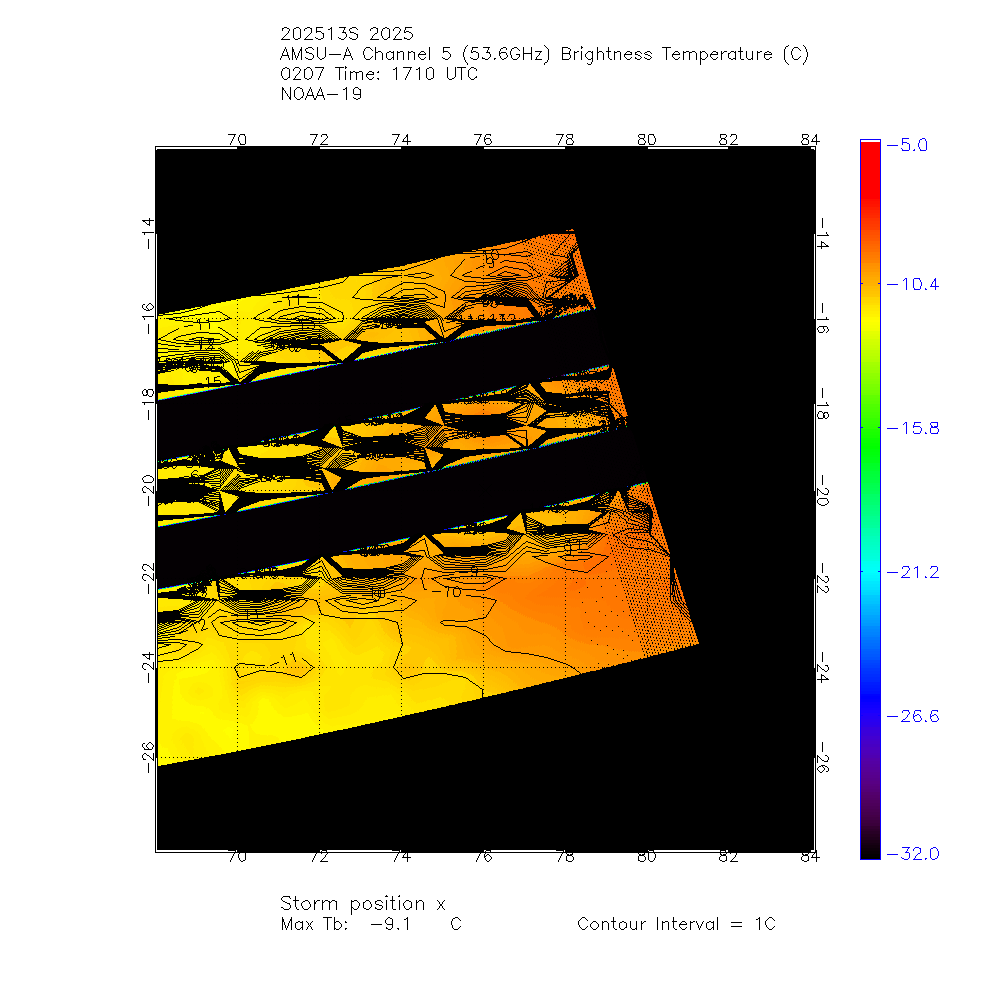Click latitude -24 on the left axis
The image size is (1000, 1000).
[x=148, y=667]
